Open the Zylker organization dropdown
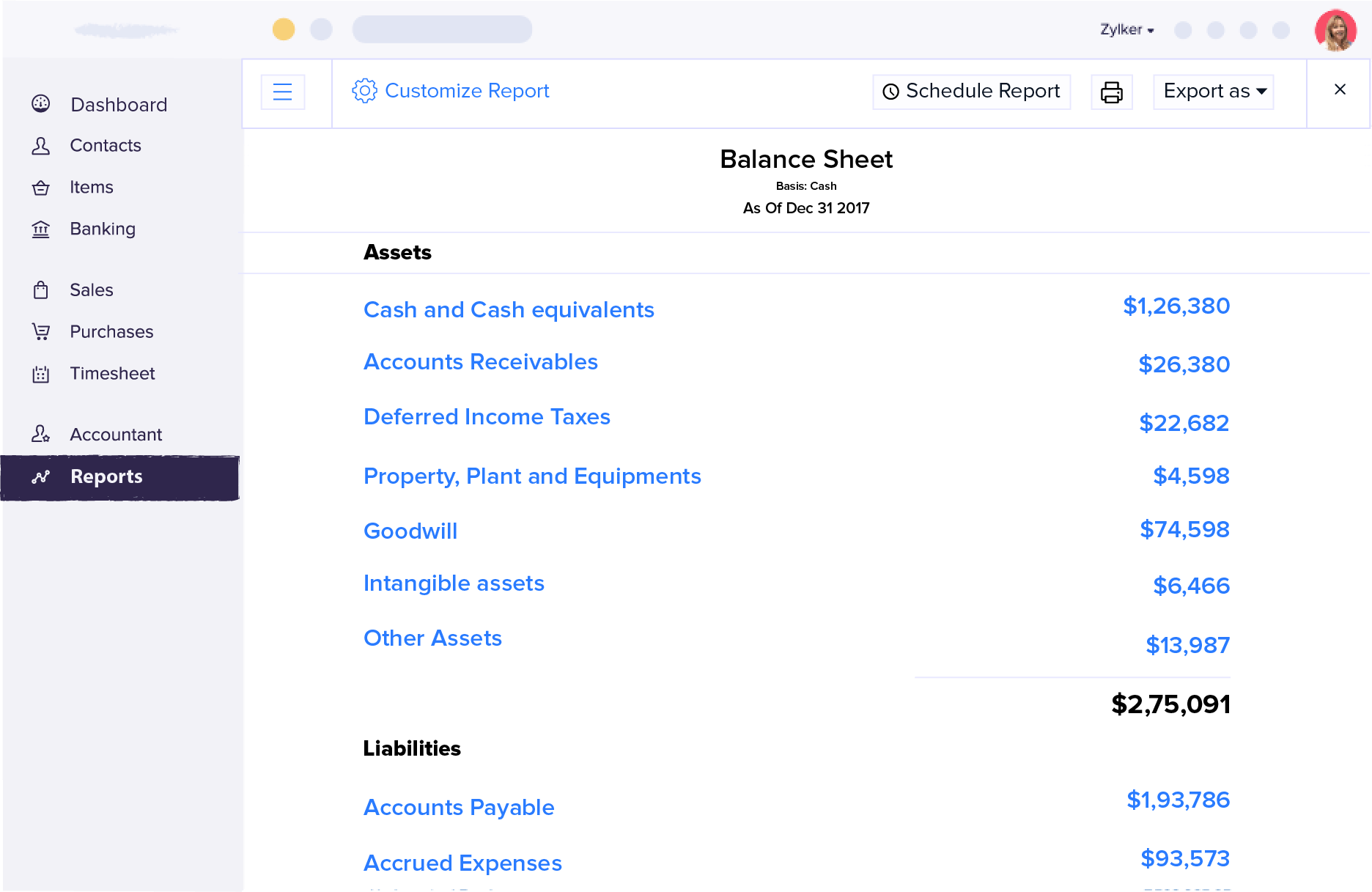The height and width of the screenshot is (892, 1372). [x=1126, y=29]
